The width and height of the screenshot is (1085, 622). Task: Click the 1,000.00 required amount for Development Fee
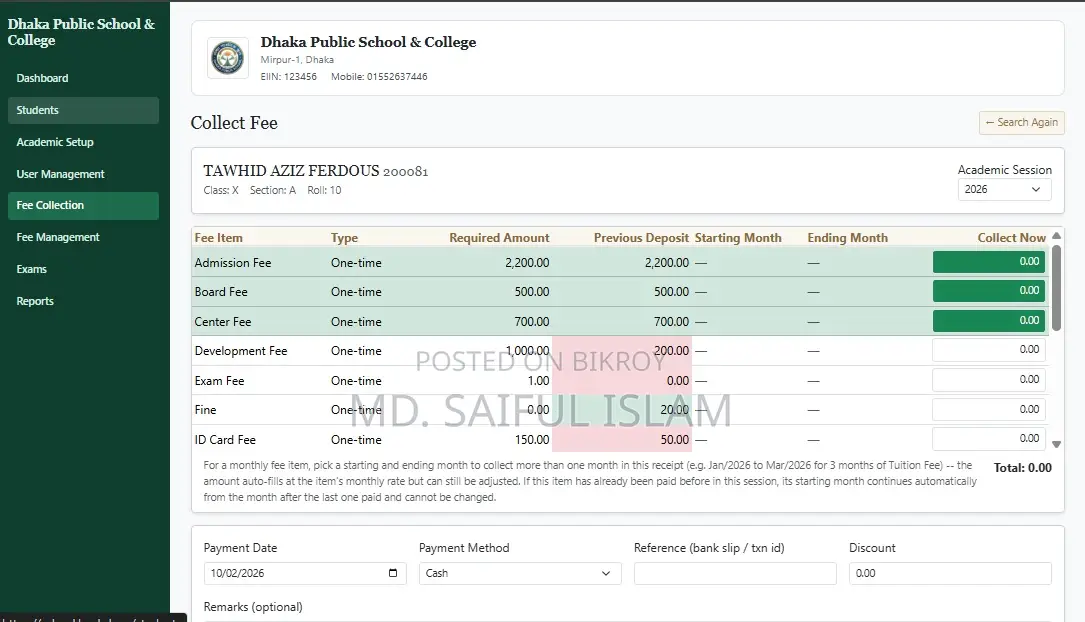tap(527, 351)
